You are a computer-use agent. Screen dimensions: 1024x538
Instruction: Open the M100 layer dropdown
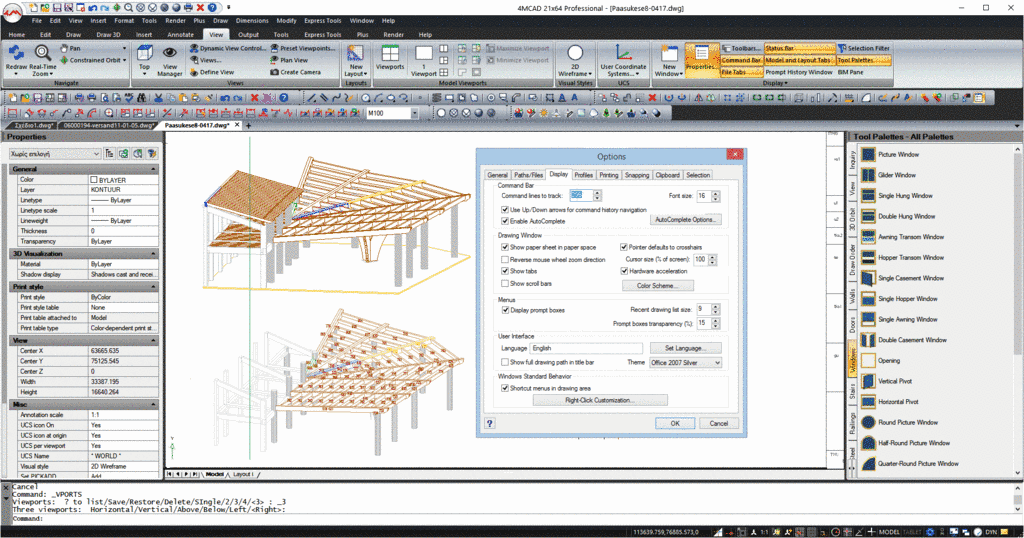coord(414,113)
